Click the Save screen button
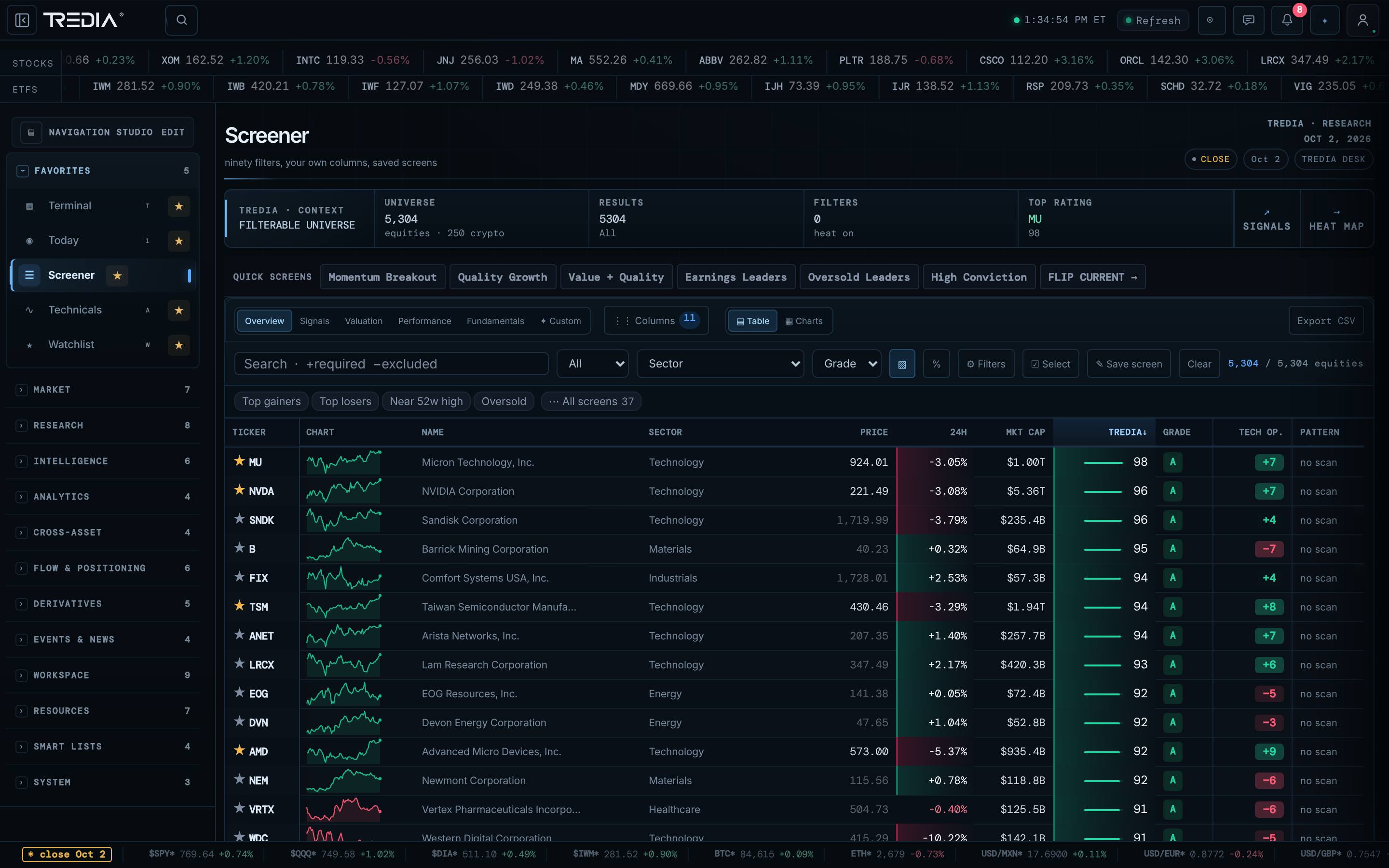1389x868 pixels. click(x=1129, y=364)
